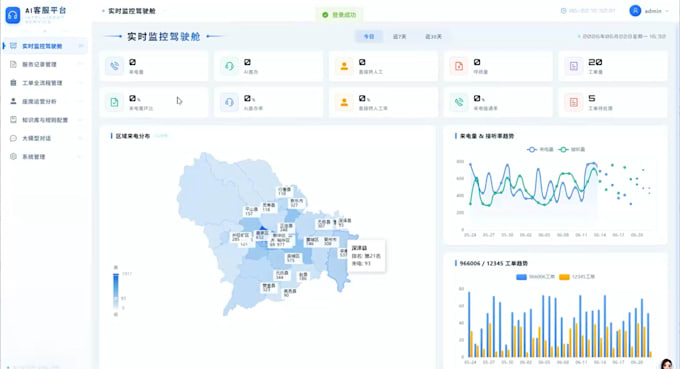Click the 元氏县 344 map label
The image size is (680, 369).
pyautogui.click(x=282, y=275)
